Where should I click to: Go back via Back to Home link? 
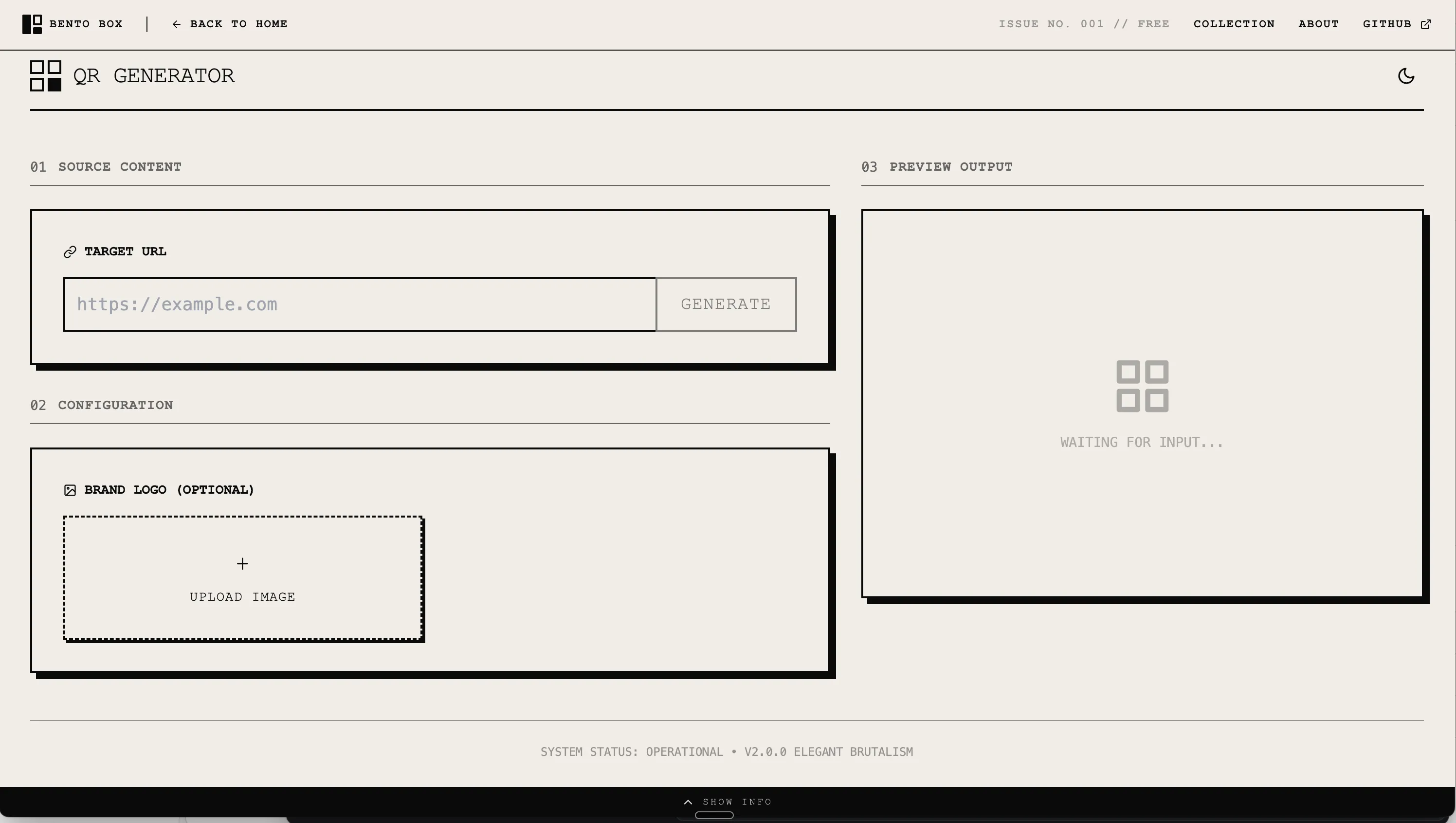[x=238, y=24]
